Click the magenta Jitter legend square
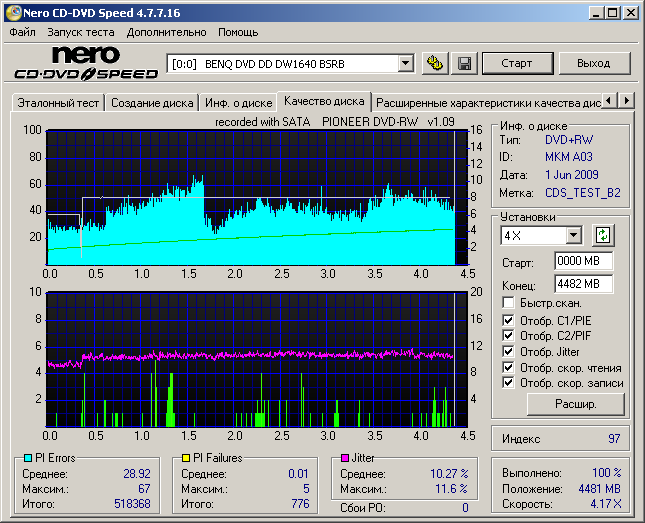 click(x=345, y=458)
